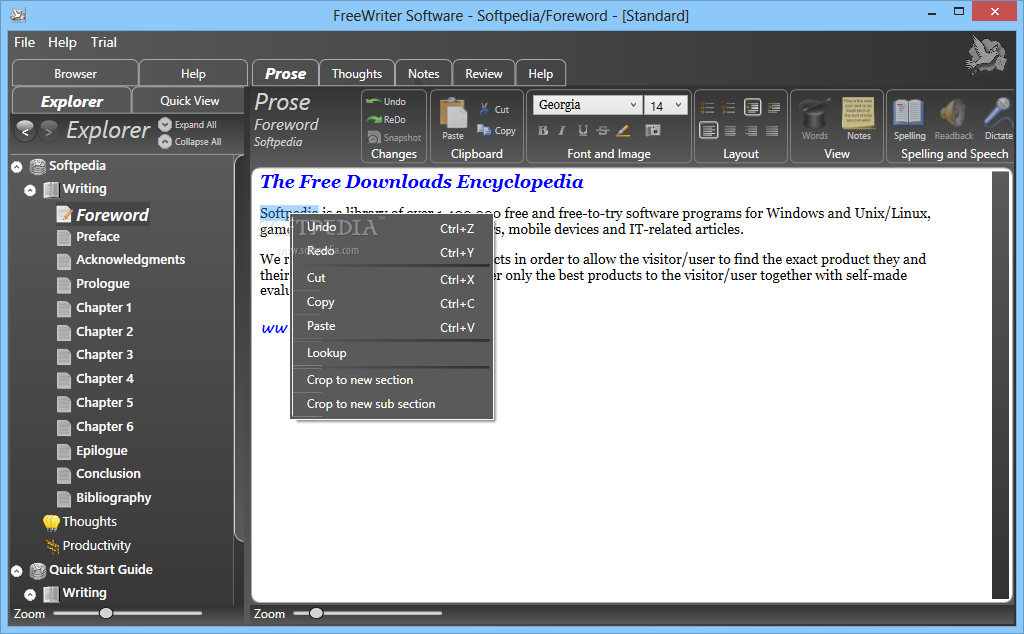This screenshot has height=634, width=1024.
Task: Select Cut in the context menu
Action: (392, 277)
